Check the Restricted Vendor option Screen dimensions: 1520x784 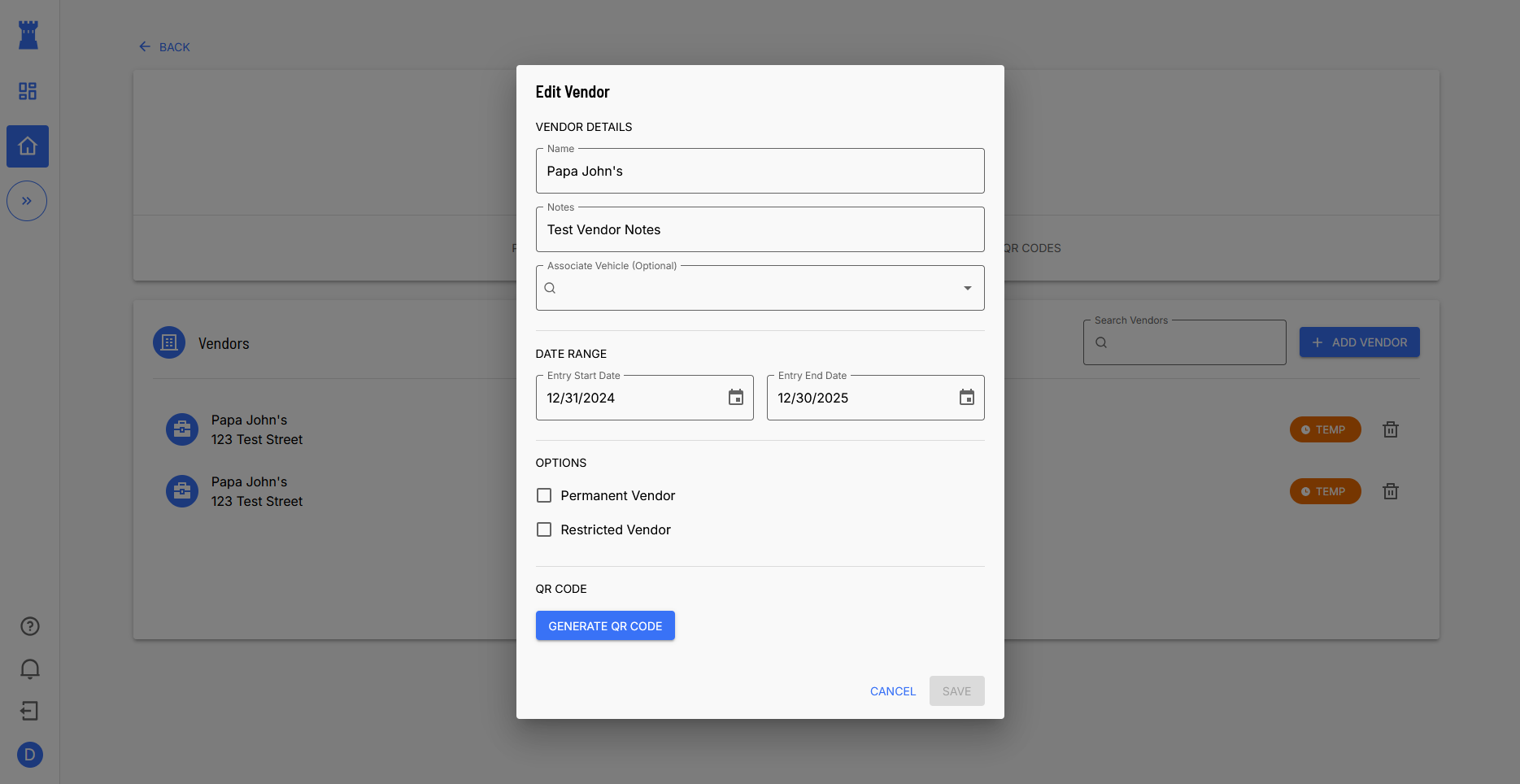[x=544, y=529]
